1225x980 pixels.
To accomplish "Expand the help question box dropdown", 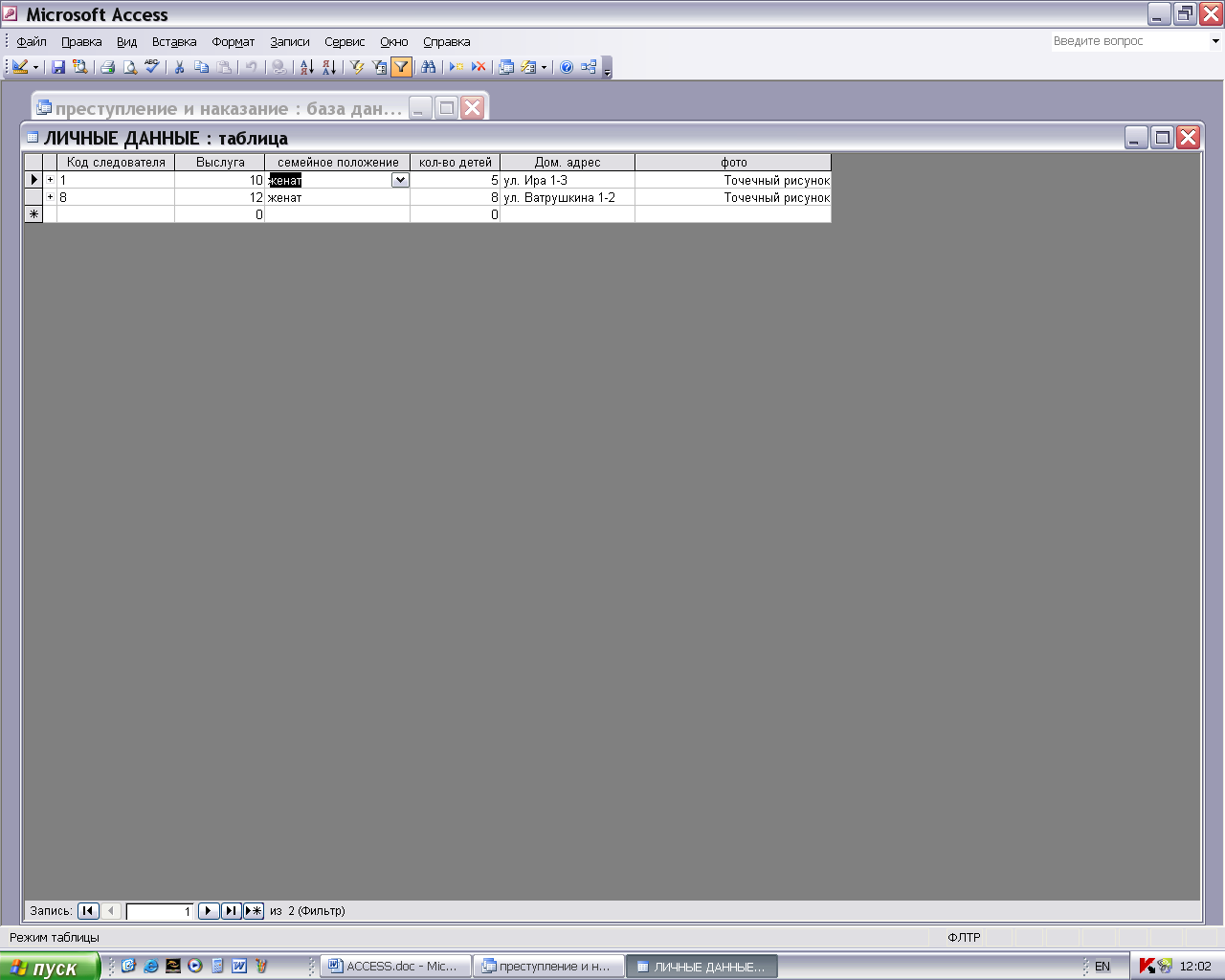I will (1215, 41).
